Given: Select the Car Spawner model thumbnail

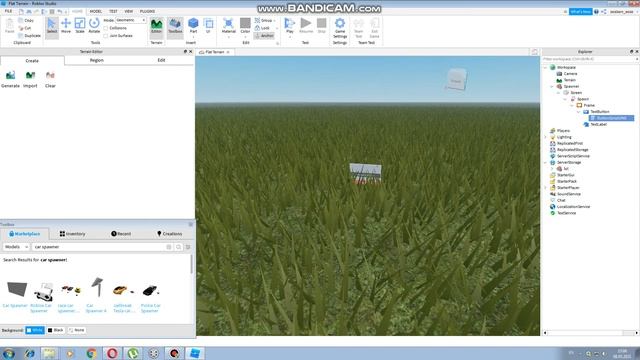Looking at the screenshot, I should pyautogui.click(x=16, y=289).
